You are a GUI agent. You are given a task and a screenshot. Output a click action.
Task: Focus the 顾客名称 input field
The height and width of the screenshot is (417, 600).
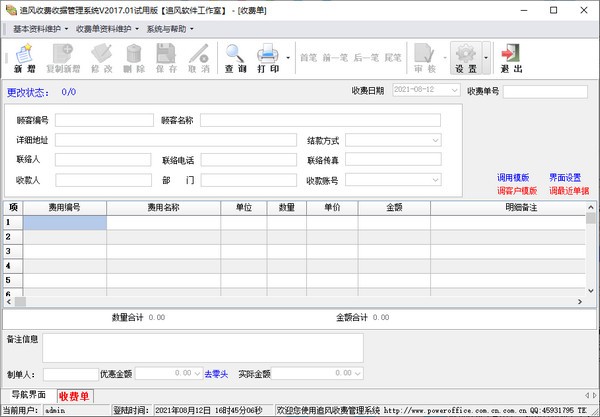point(320,120)
